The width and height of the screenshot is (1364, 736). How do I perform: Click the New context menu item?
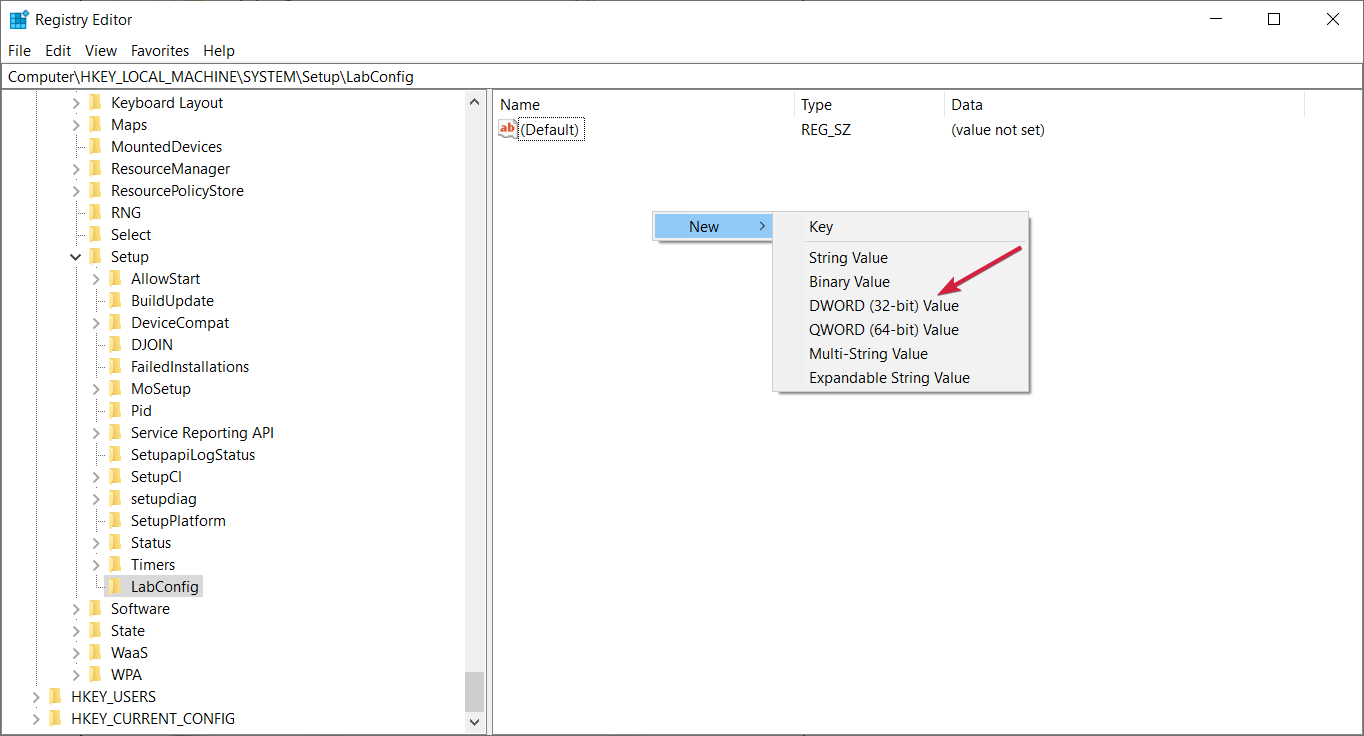pos(713,226)
